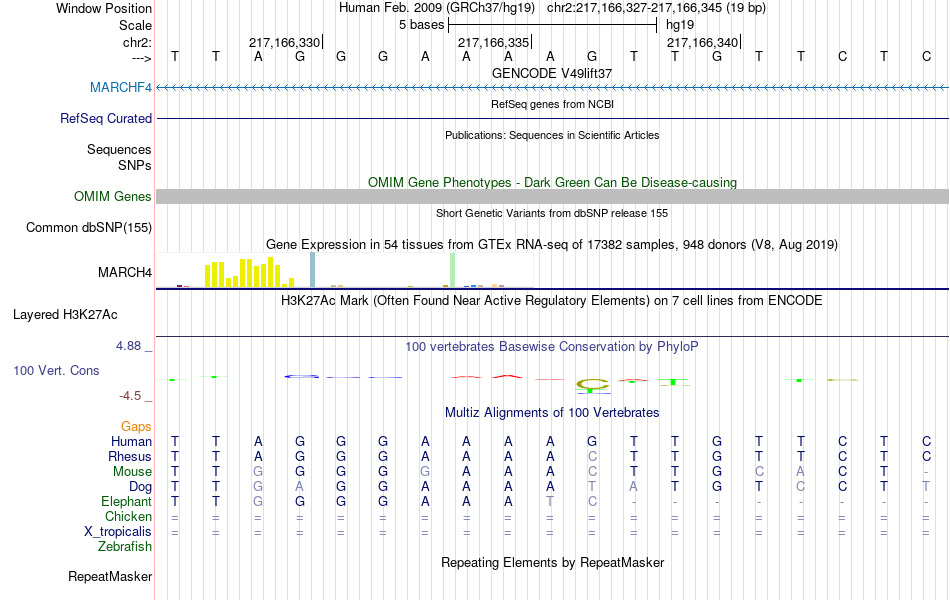
Task: Click the RefSeq genes from NCBI title
Action: pos(552,104)
